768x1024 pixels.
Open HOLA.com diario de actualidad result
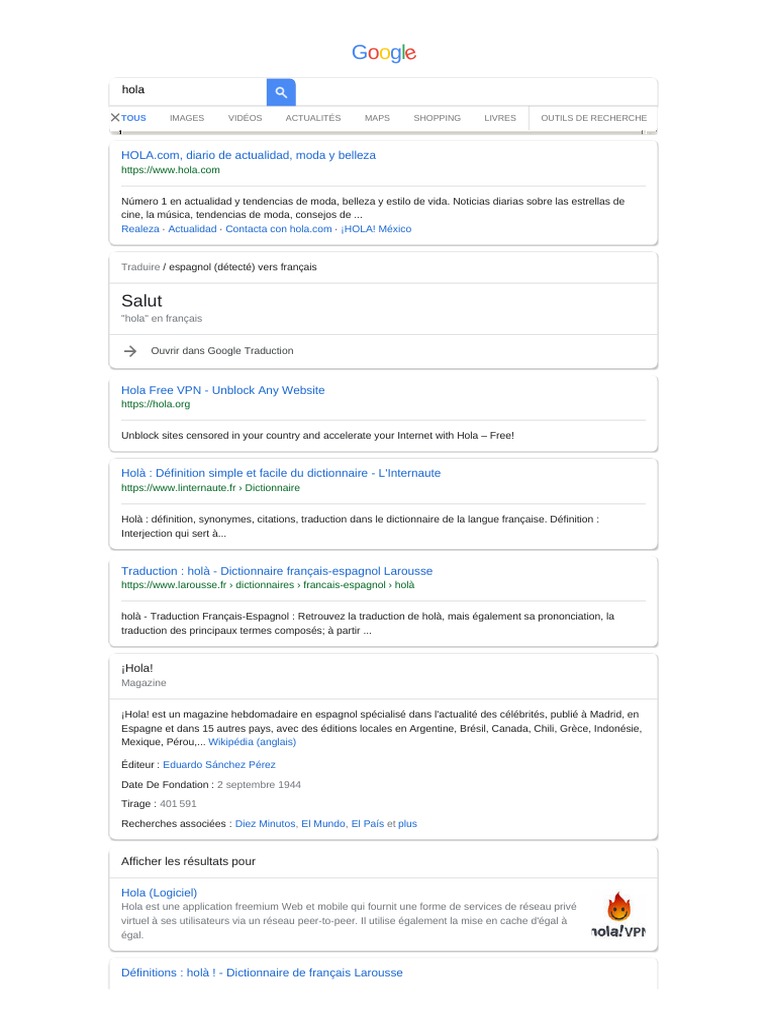pos(248,156)
